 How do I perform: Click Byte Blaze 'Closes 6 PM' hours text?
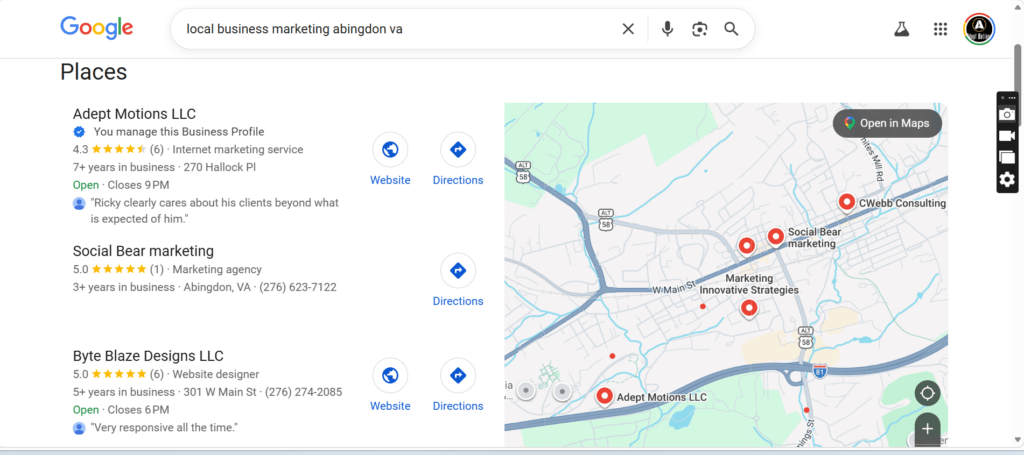138,410
